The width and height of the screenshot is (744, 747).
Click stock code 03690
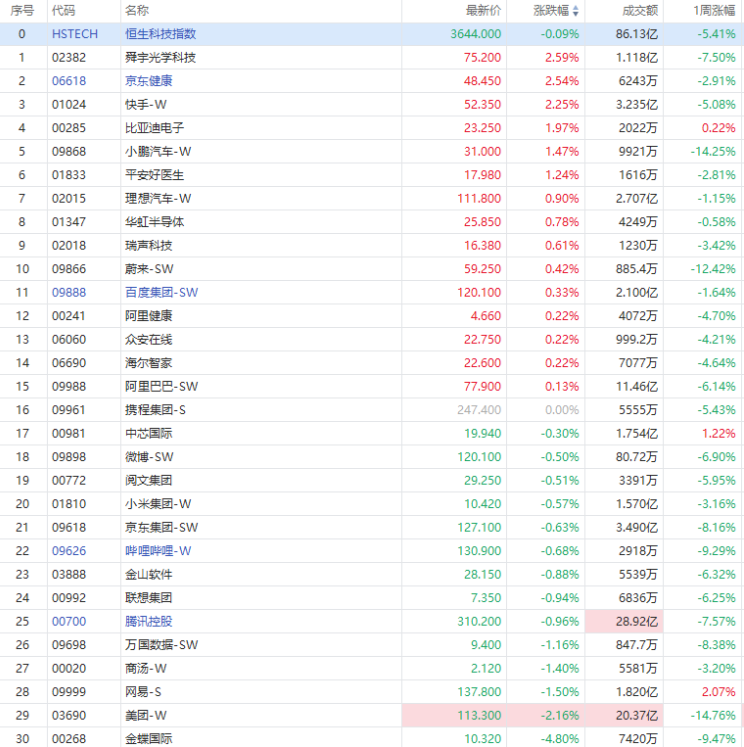coord(69,716)
